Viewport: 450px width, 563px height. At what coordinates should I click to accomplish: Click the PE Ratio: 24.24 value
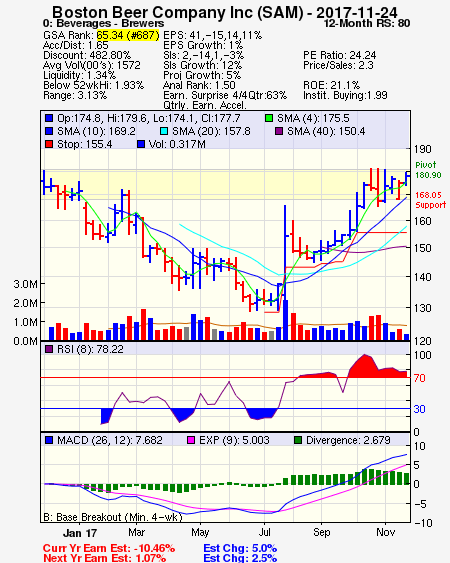340,55
